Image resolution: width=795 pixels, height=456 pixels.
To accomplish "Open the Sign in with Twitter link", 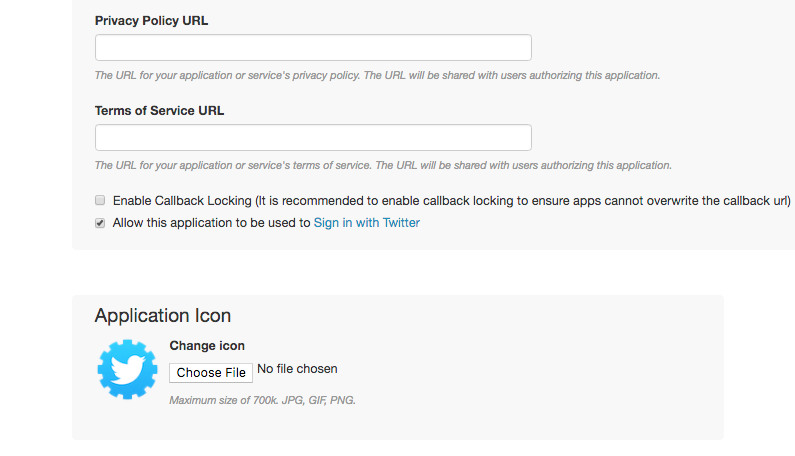I will pos(367,223).
